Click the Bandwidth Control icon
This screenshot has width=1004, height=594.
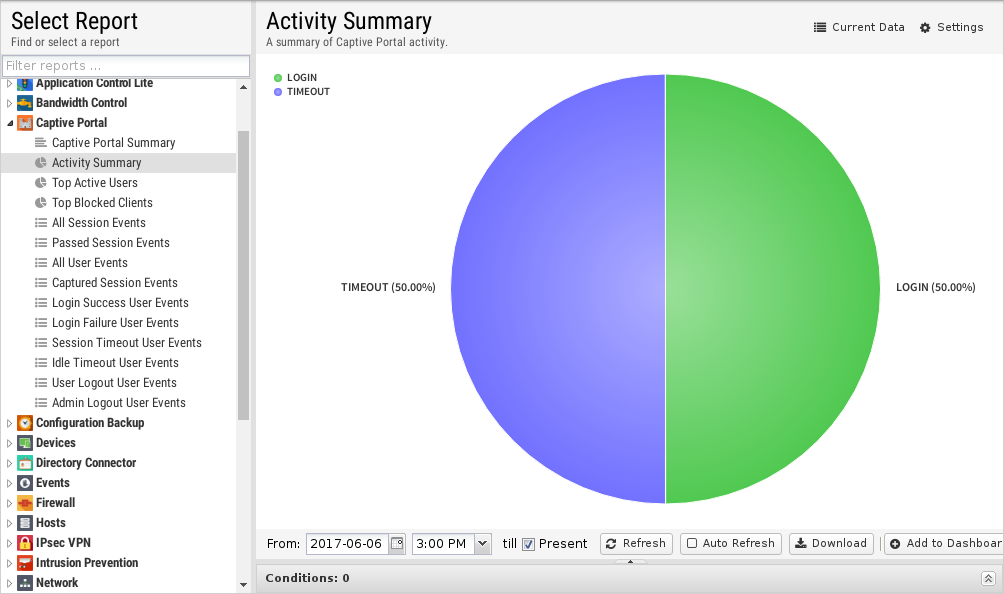pos(25,103)
